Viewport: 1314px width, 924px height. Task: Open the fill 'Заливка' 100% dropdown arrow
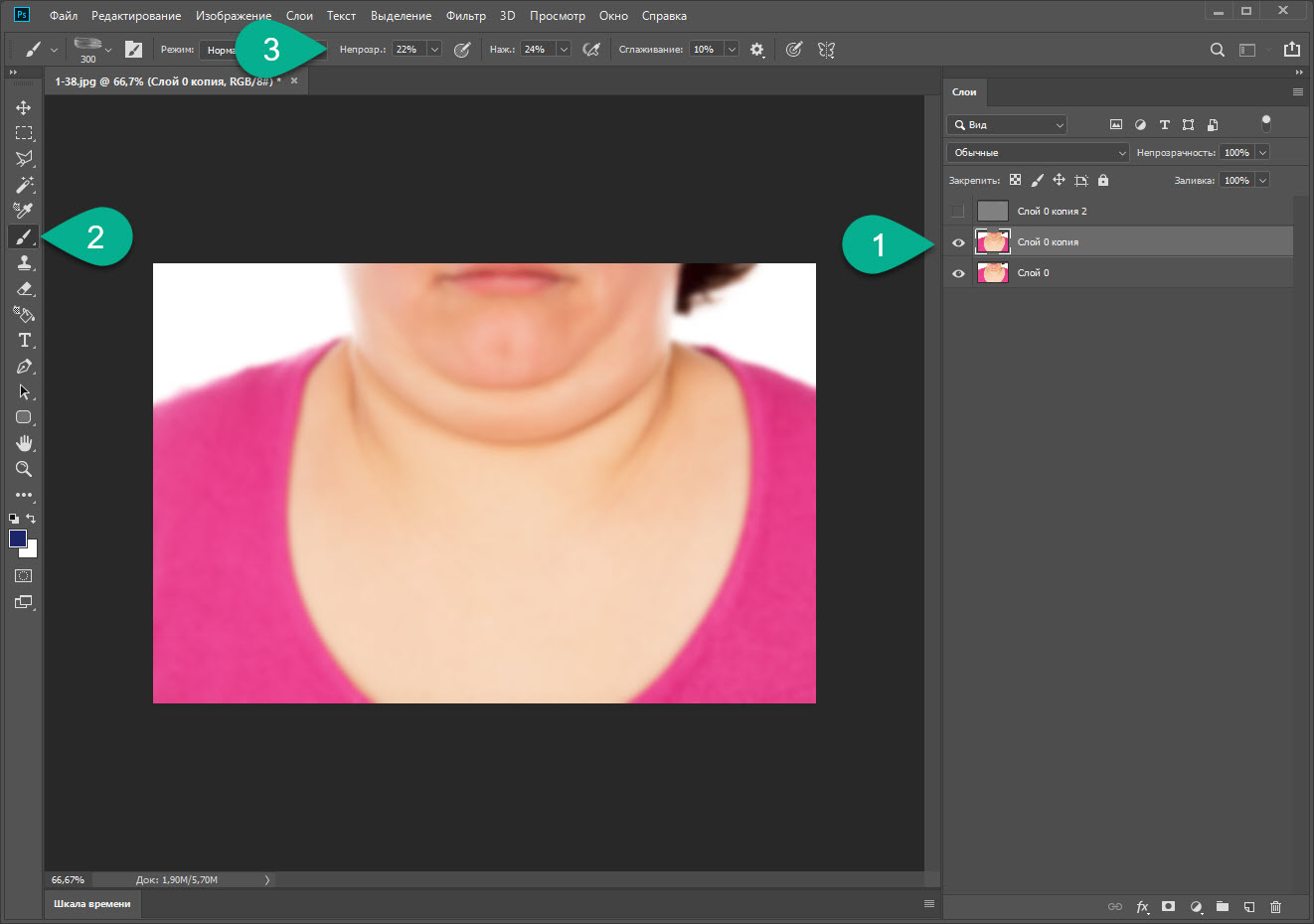1262,180
